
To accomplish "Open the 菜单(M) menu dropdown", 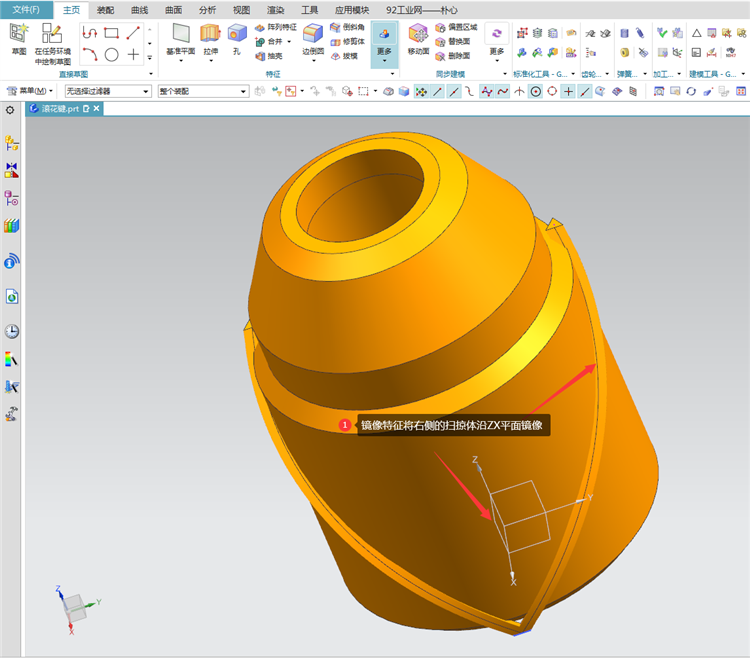I will [x=30, y=91].
